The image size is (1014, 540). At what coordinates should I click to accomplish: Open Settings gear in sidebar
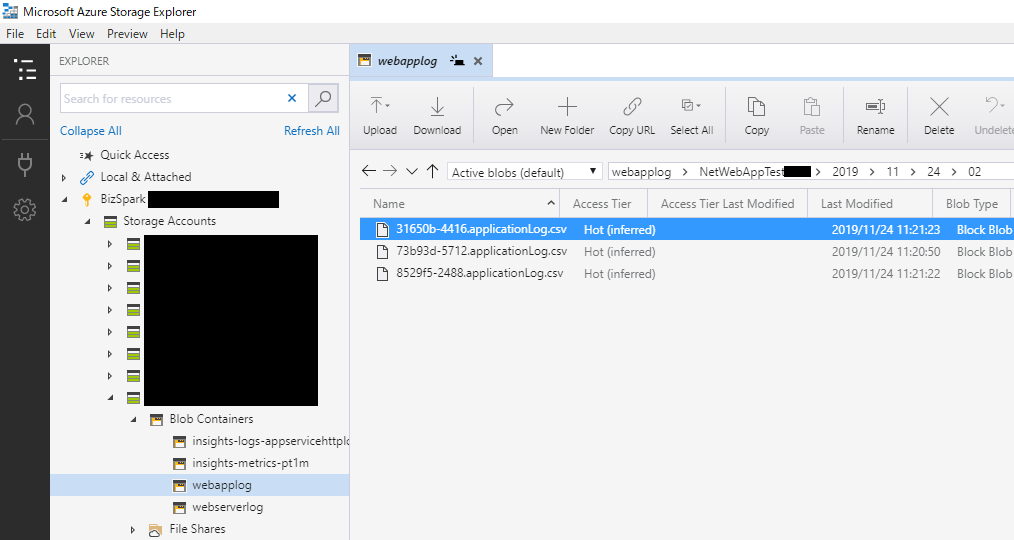pos(25,210)
